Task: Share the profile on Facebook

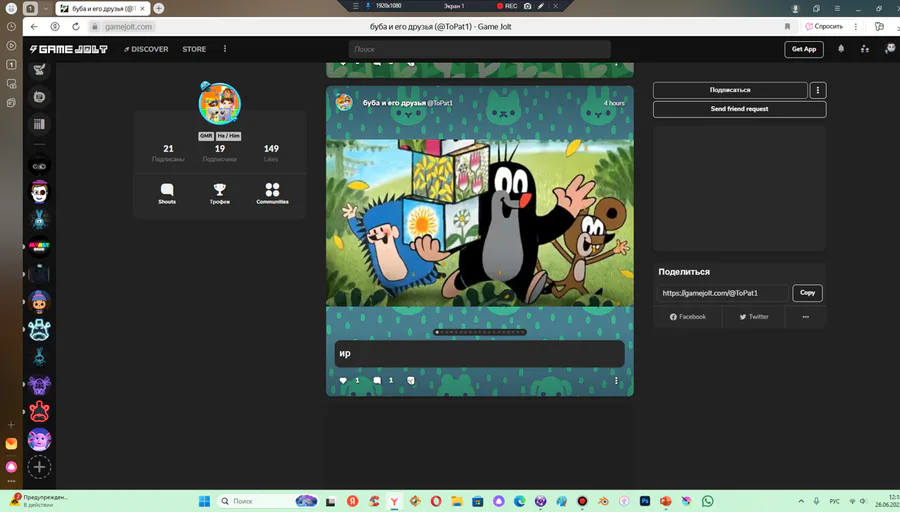Action: pos(688,317)
